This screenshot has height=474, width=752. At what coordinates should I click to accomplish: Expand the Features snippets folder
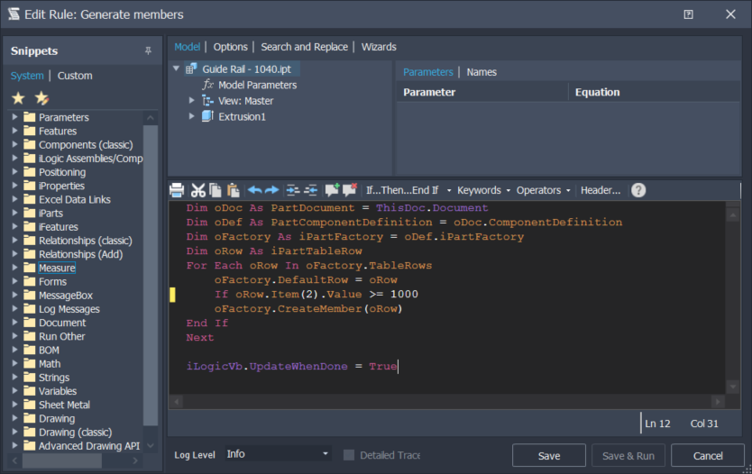[14, 130]
